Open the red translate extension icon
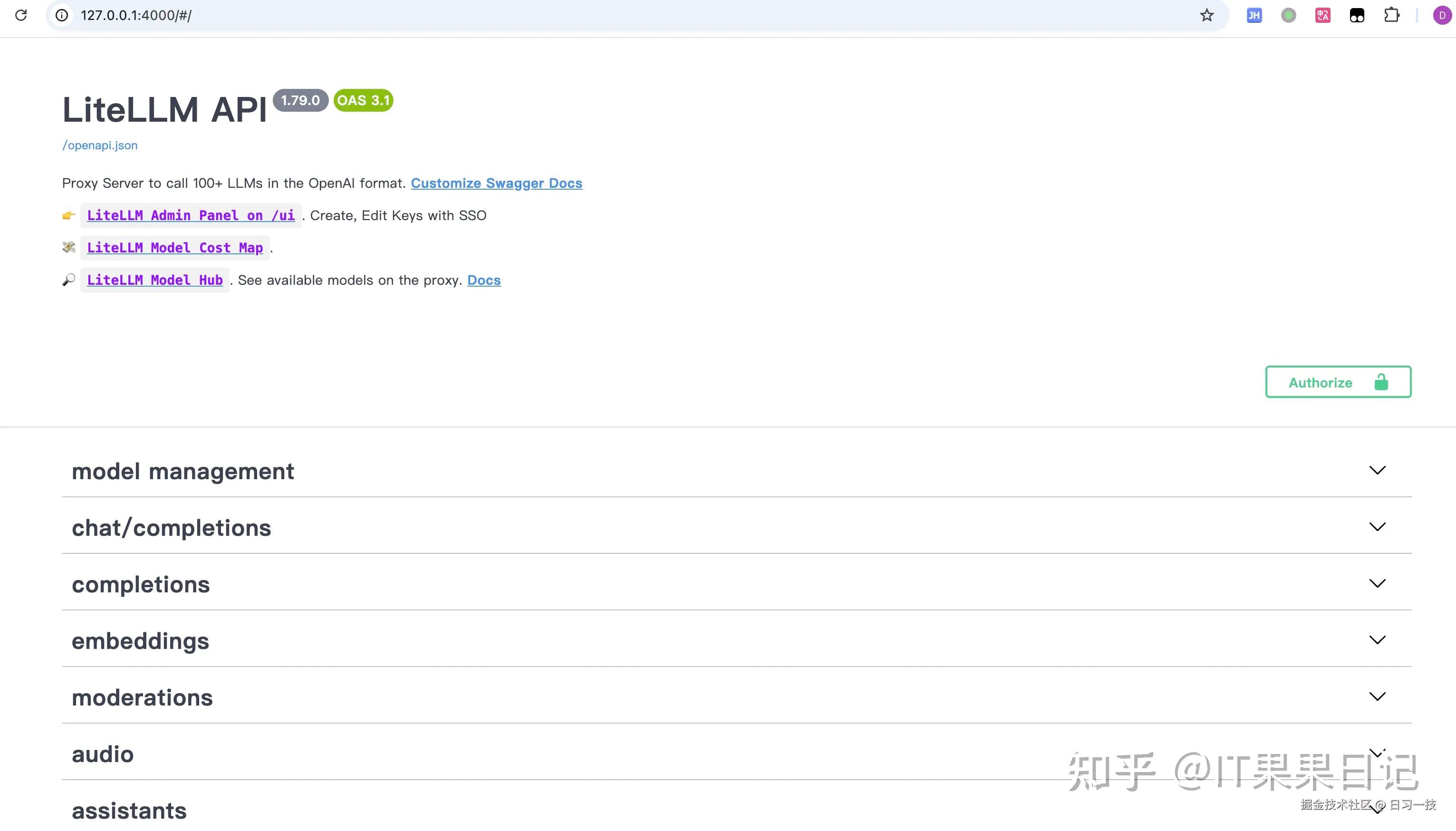 click(1322, 15)
